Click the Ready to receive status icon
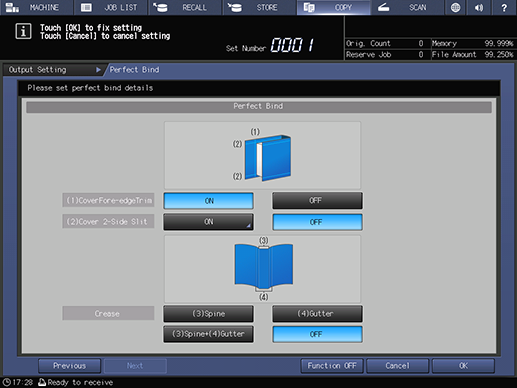The width and height of the screenshot is (517, 388). (x=42, y=382)
